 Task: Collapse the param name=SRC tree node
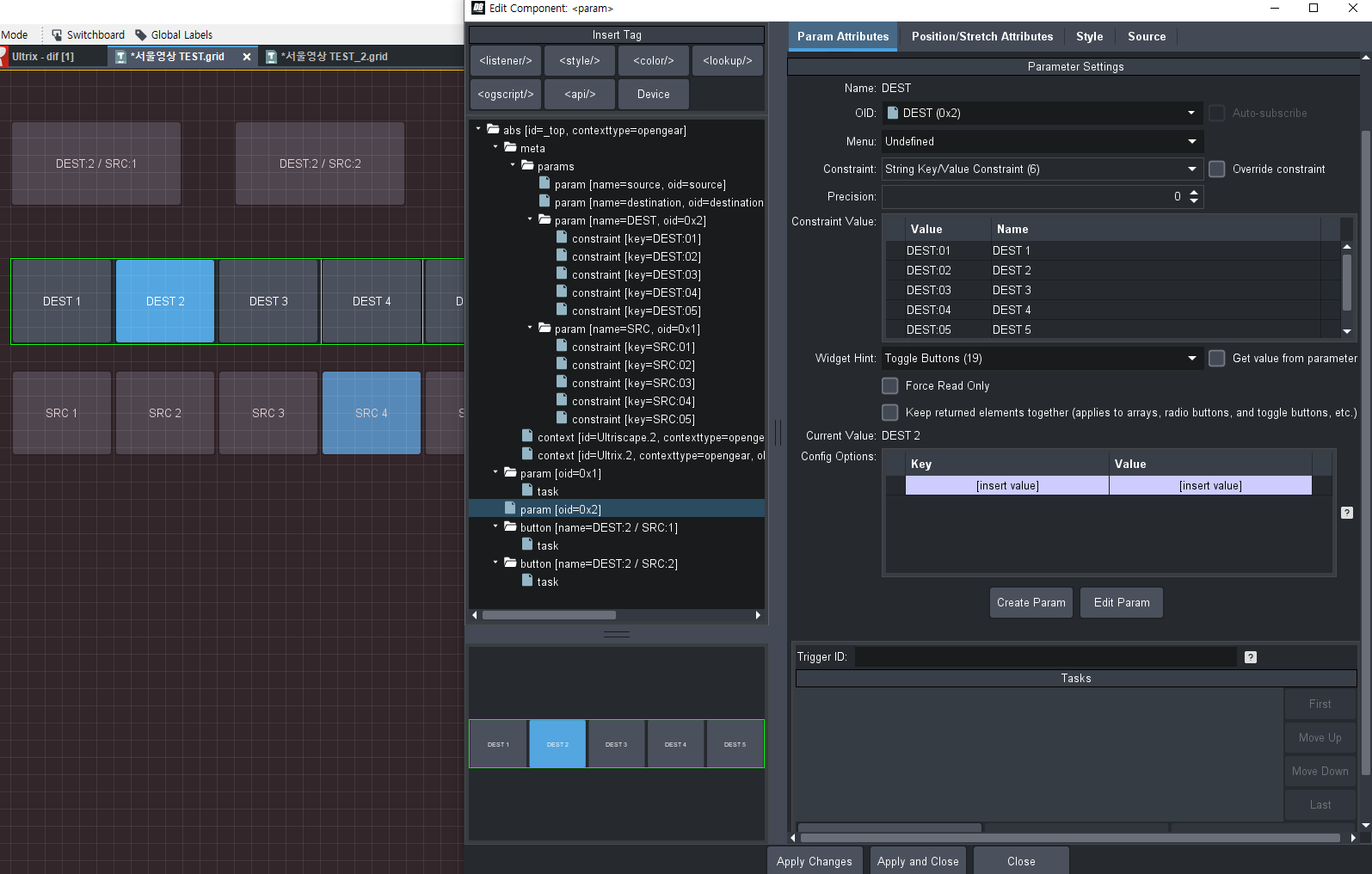coord(530,328)
